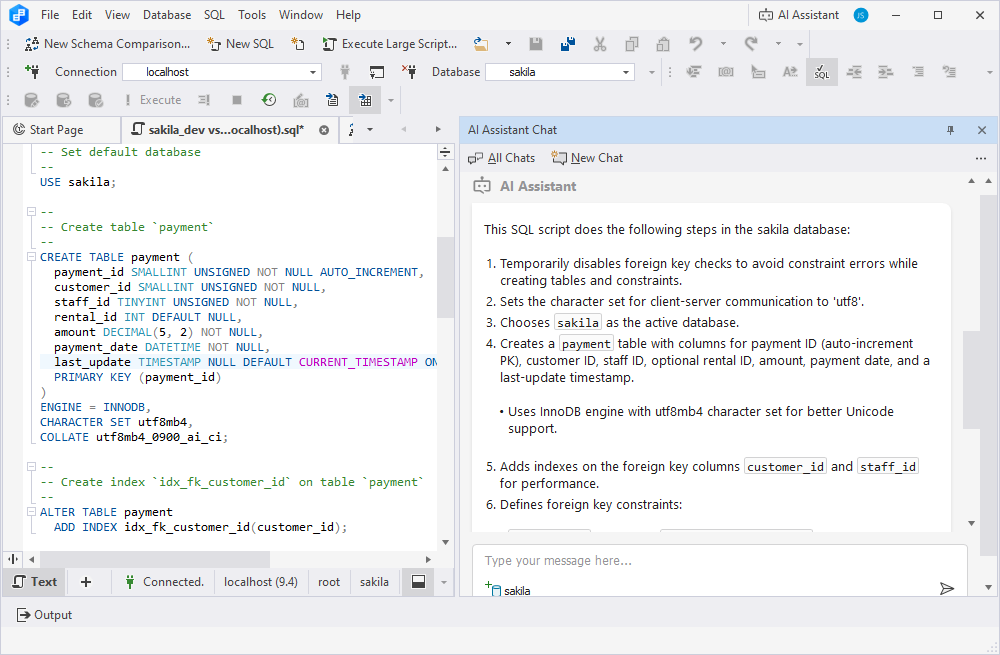Switch to the Start Page tab
The image size is (1000, 655).
[x=60, y=129]
